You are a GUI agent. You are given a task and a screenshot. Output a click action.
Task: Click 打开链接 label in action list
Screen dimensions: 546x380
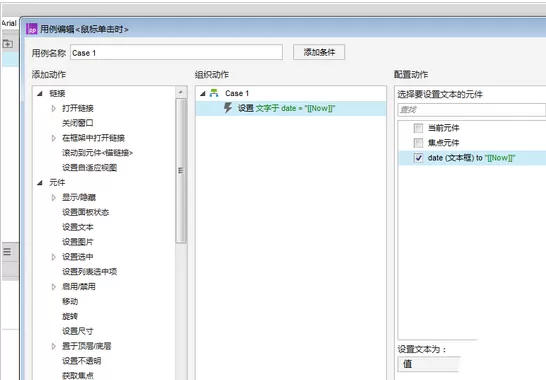[x=78, y=108]
